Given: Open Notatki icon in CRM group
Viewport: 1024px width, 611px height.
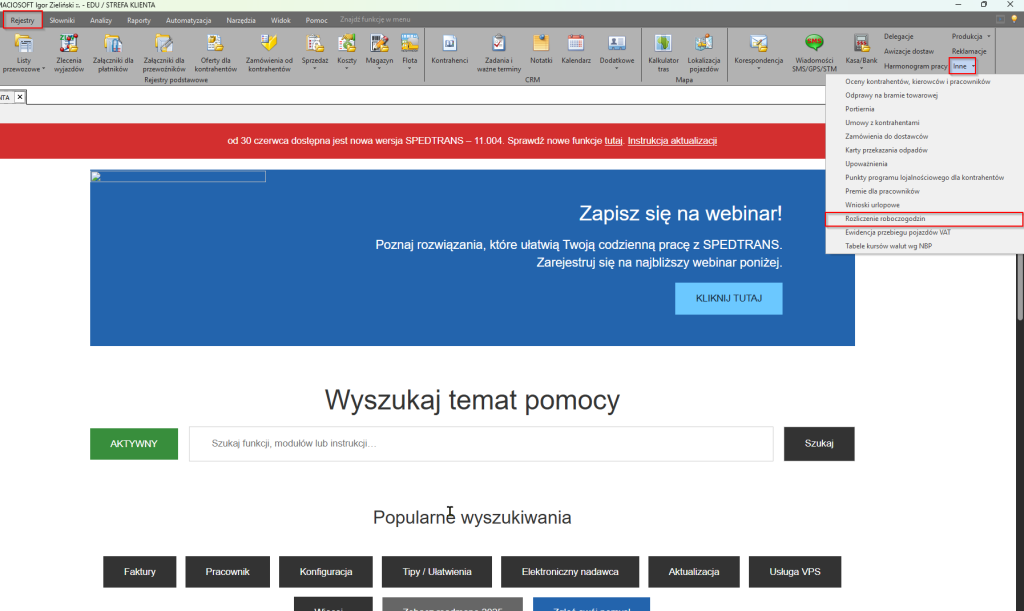Looking at the screenshot, I should click(541, 52).
